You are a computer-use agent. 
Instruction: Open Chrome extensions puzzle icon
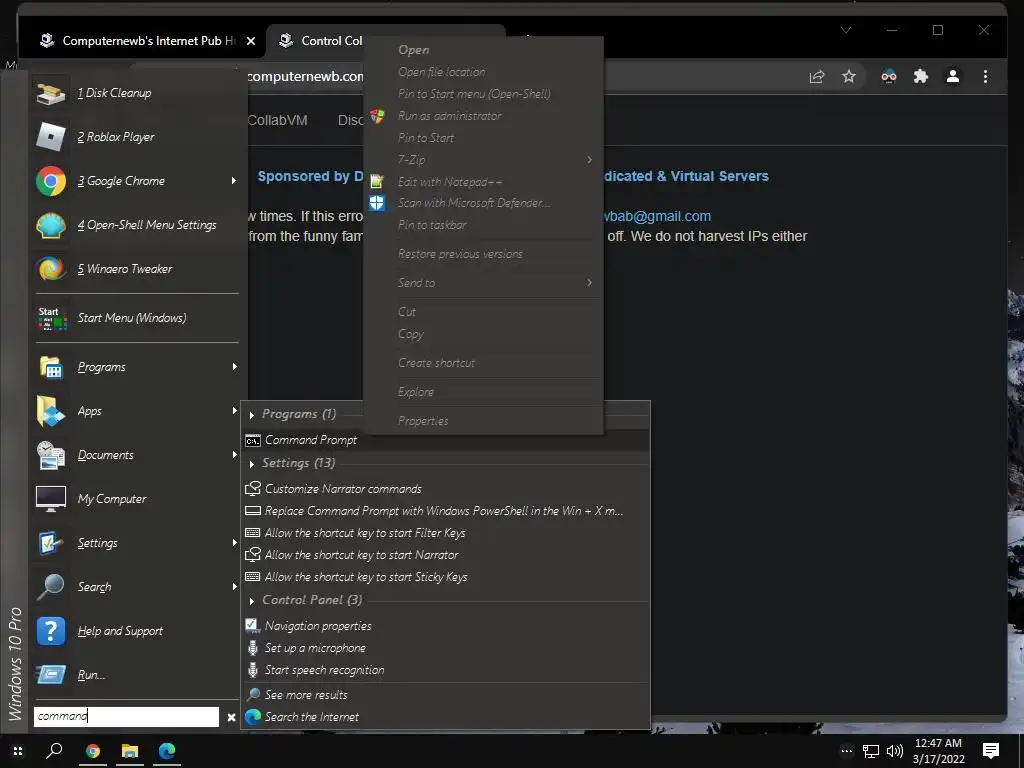coord(921,77)
